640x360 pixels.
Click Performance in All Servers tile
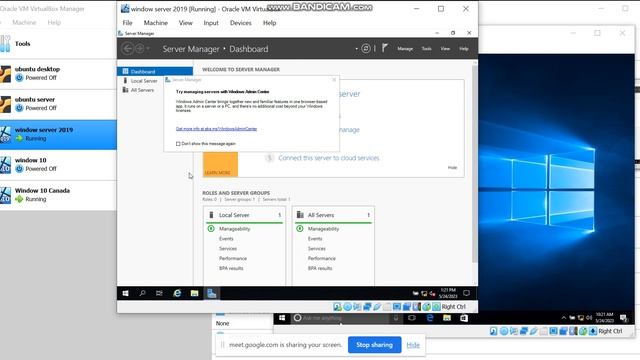[322, 258]
